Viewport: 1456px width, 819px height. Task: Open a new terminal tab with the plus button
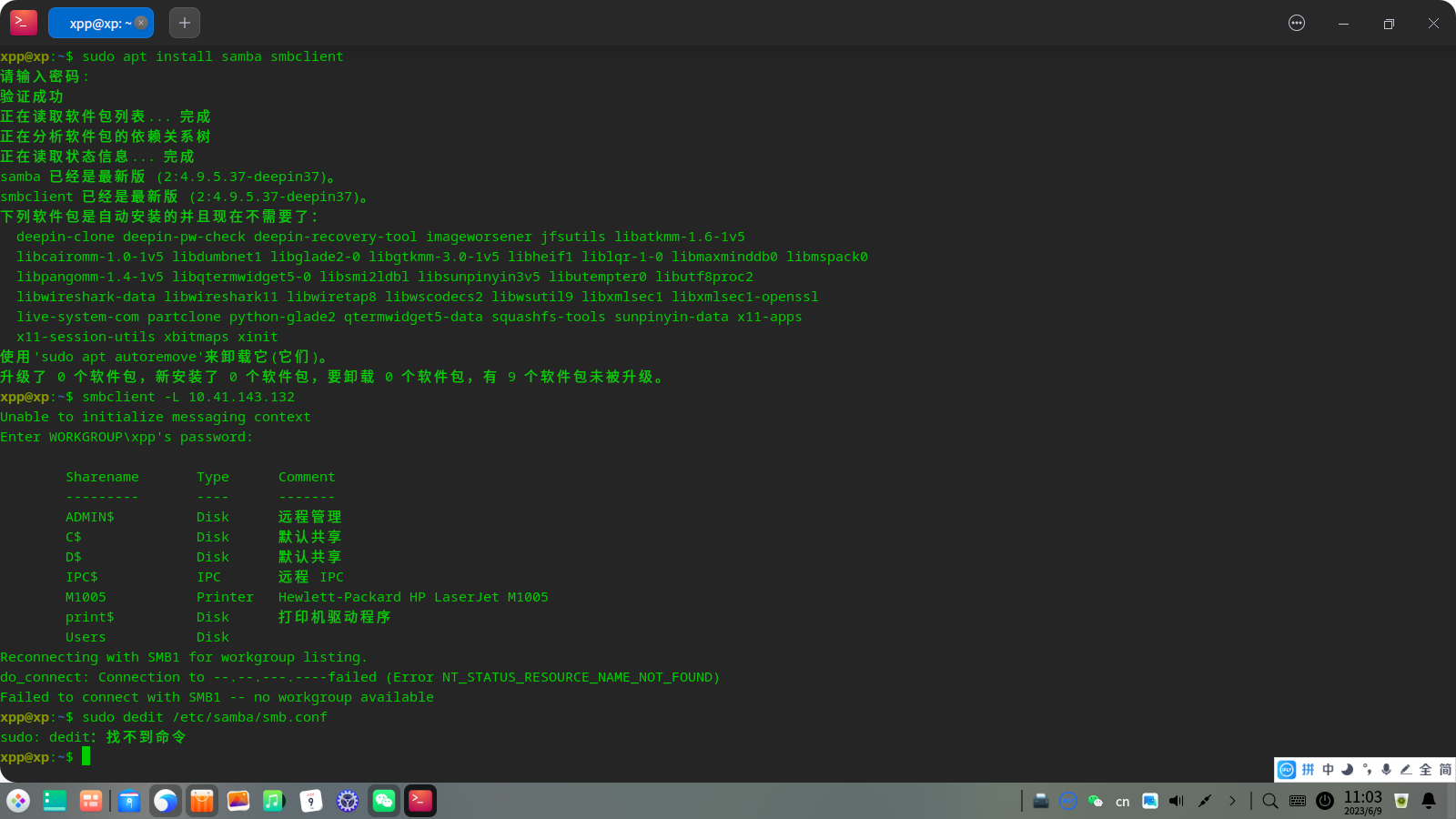click(x=185, y=23)
